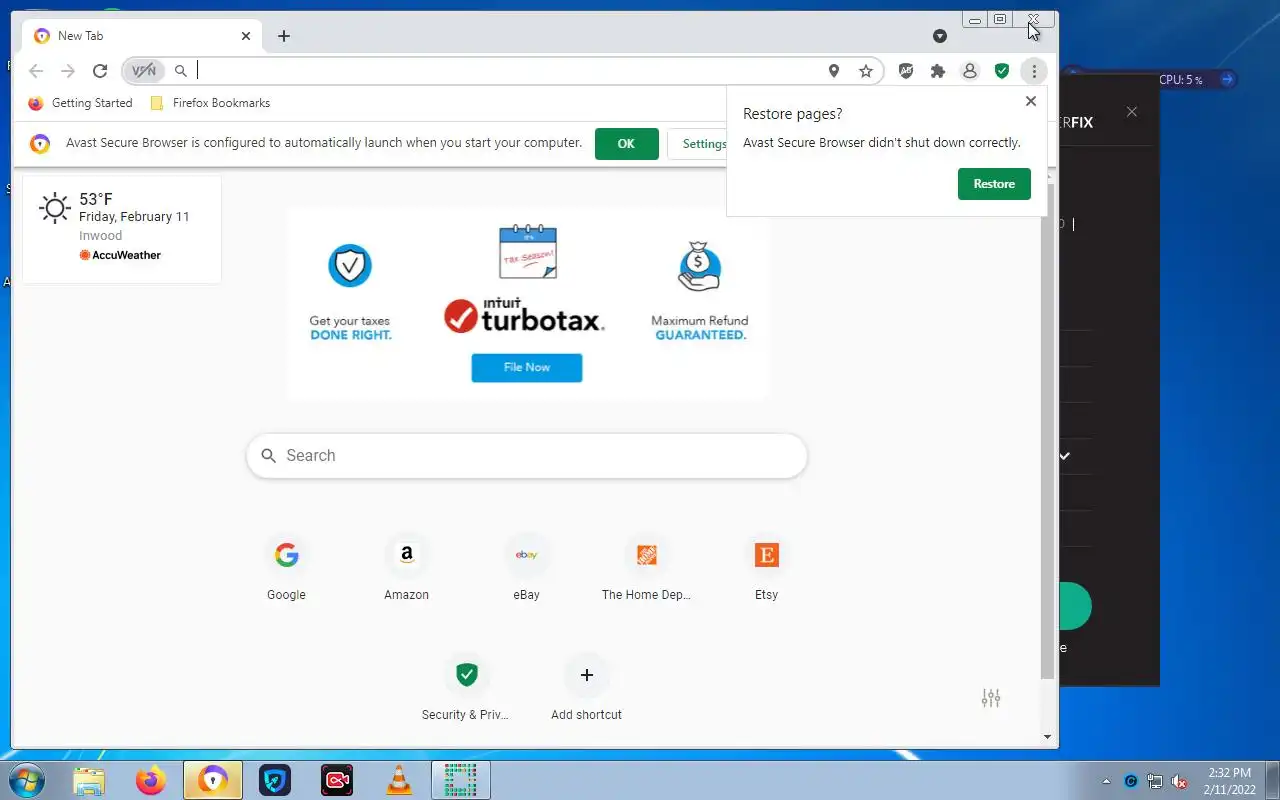The width and height of the screenshot is (1280, 800).
Task: Open Firefox from the taskbar
Action: pos(151,780)
